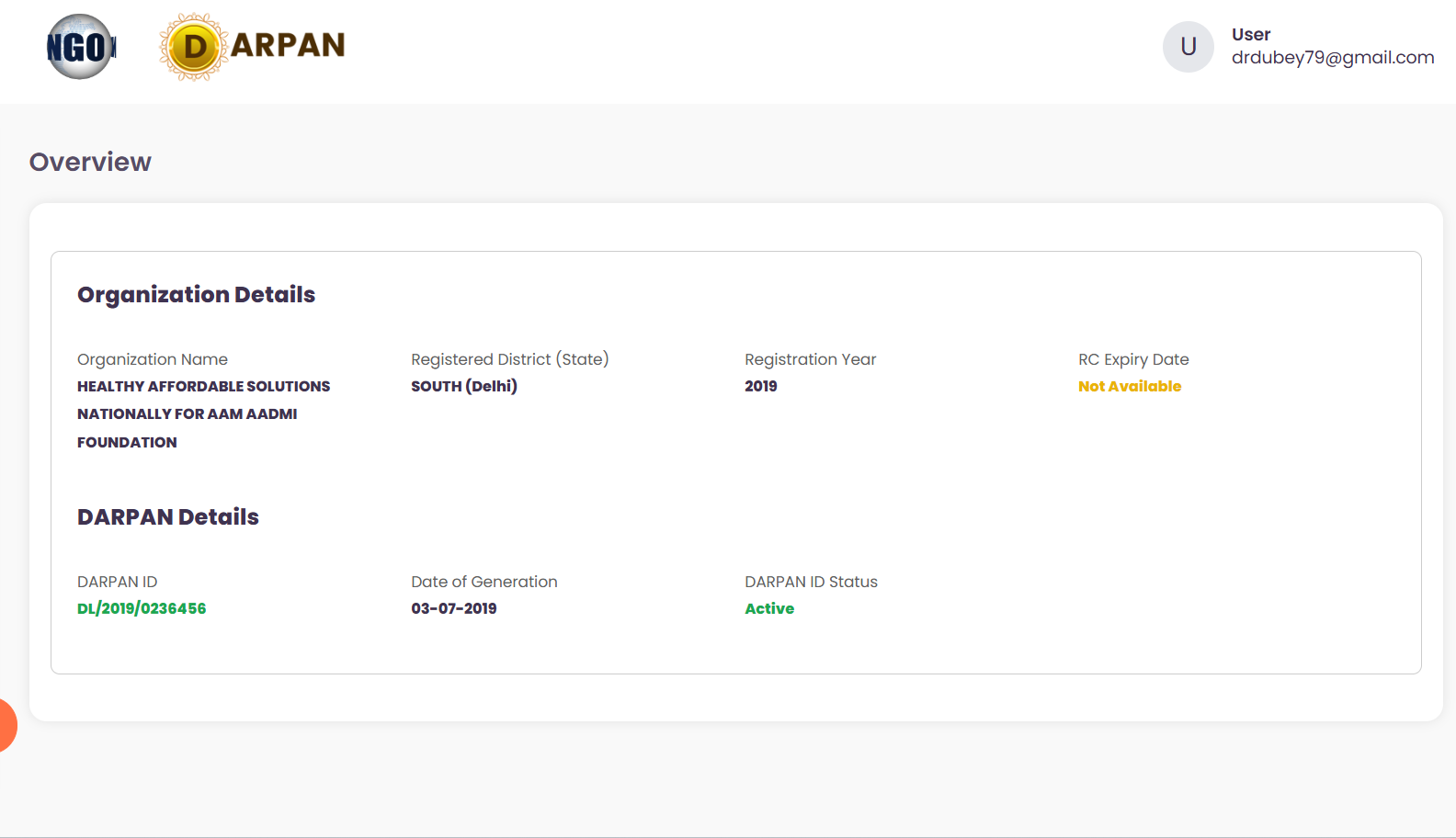Image resolution: width=1456 pixels, height=838 pixels.
Task: Click the 'Overview' page heading
Action: [90, 162]
